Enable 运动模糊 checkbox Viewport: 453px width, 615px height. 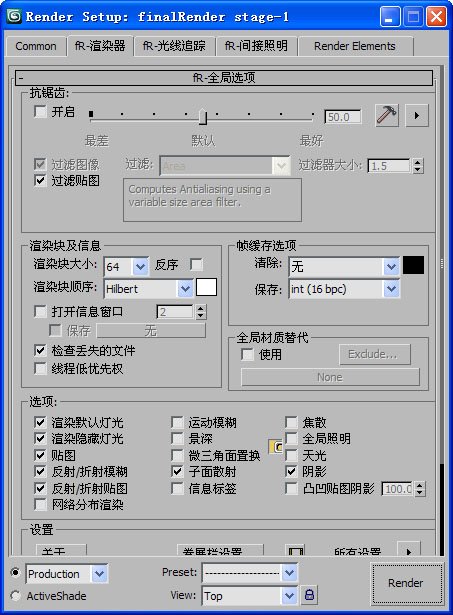[177, 422]
